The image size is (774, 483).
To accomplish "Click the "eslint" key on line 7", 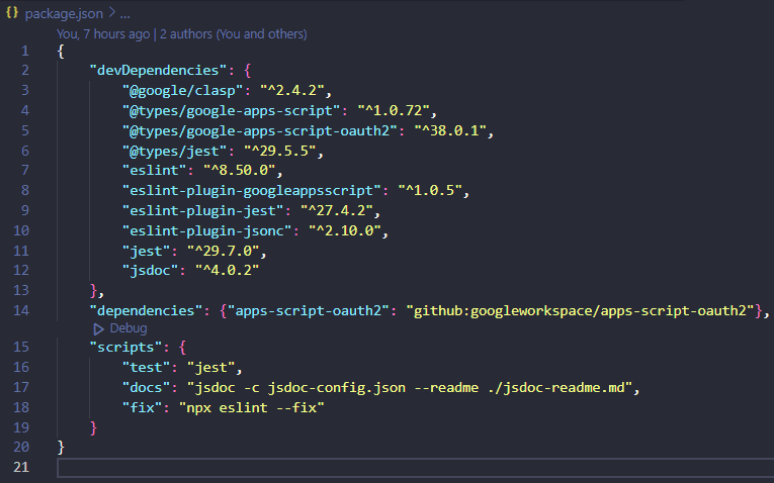I will [x=154, y=170].
